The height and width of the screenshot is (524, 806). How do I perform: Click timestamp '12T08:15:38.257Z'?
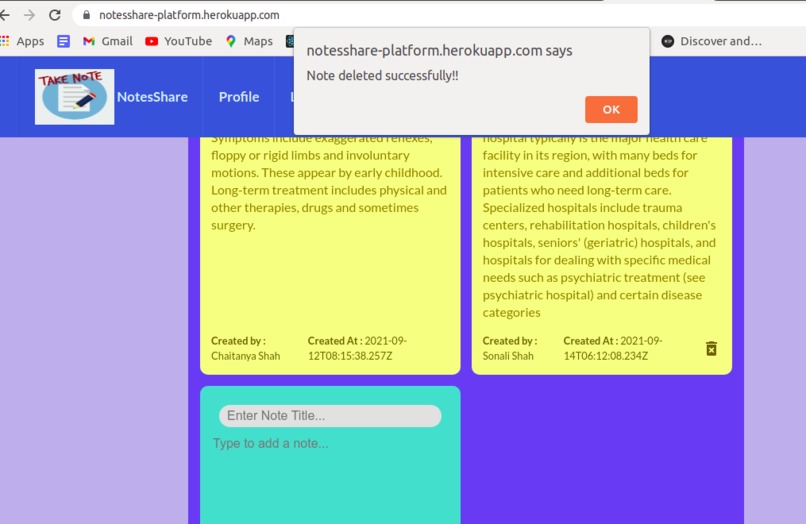pyautogui.click(x=350, y=356)
